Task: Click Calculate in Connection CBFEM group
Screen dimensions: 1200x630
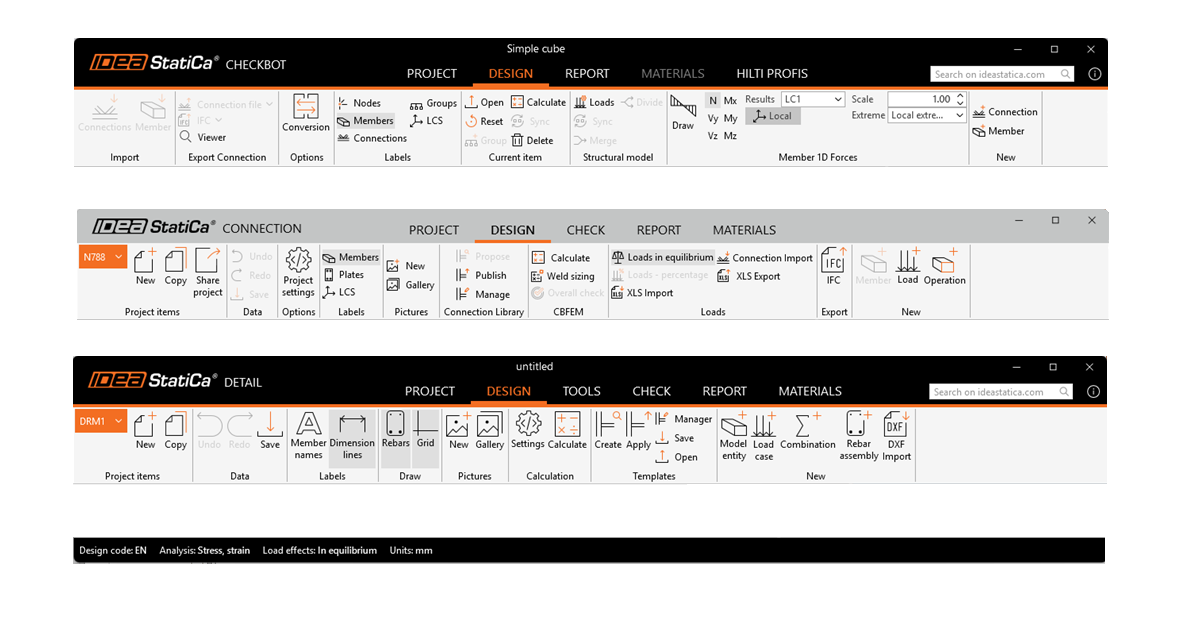Action: (x=561, y=257)
